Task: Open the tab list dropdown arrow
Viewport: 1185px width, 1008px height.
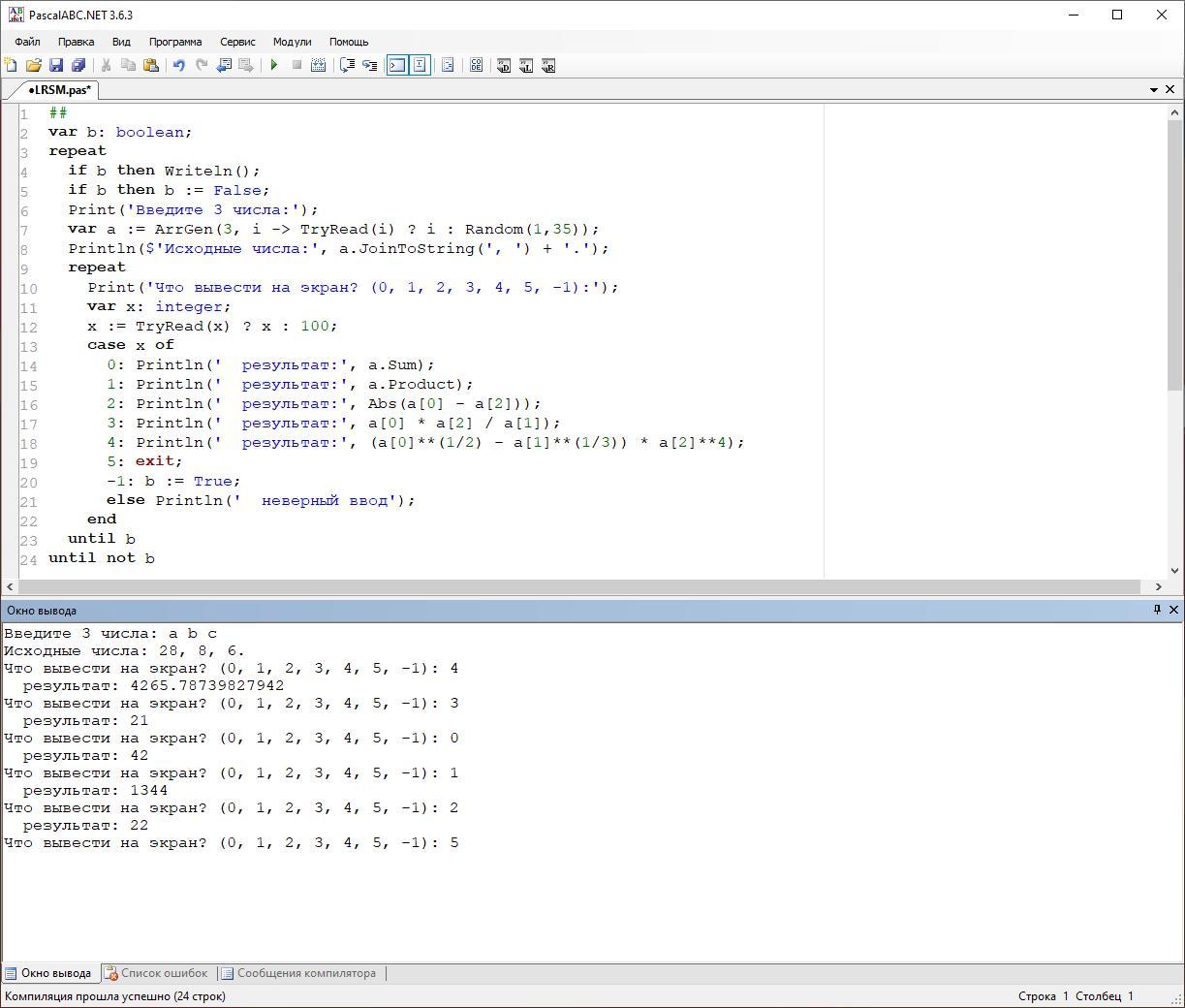Action: 1153,89
